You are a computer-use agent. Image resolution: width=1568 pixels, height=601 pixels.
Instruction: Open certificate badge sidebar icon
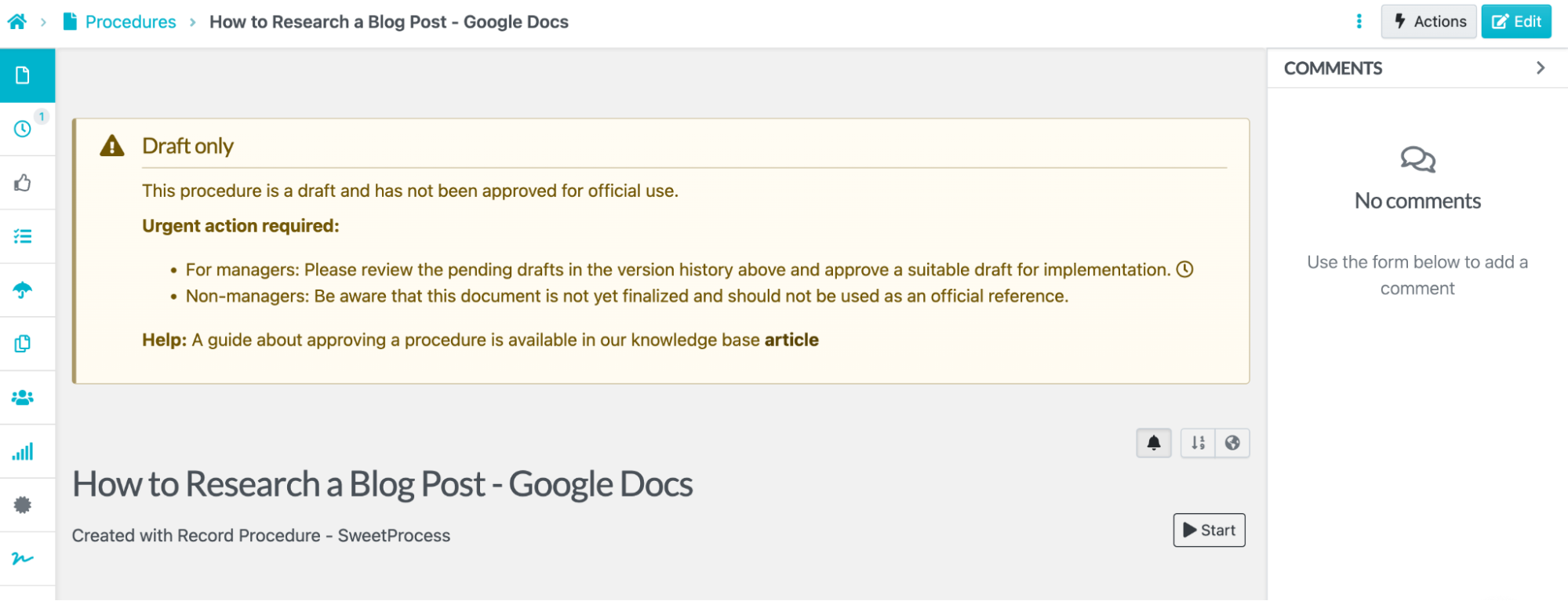click(23, 505)
